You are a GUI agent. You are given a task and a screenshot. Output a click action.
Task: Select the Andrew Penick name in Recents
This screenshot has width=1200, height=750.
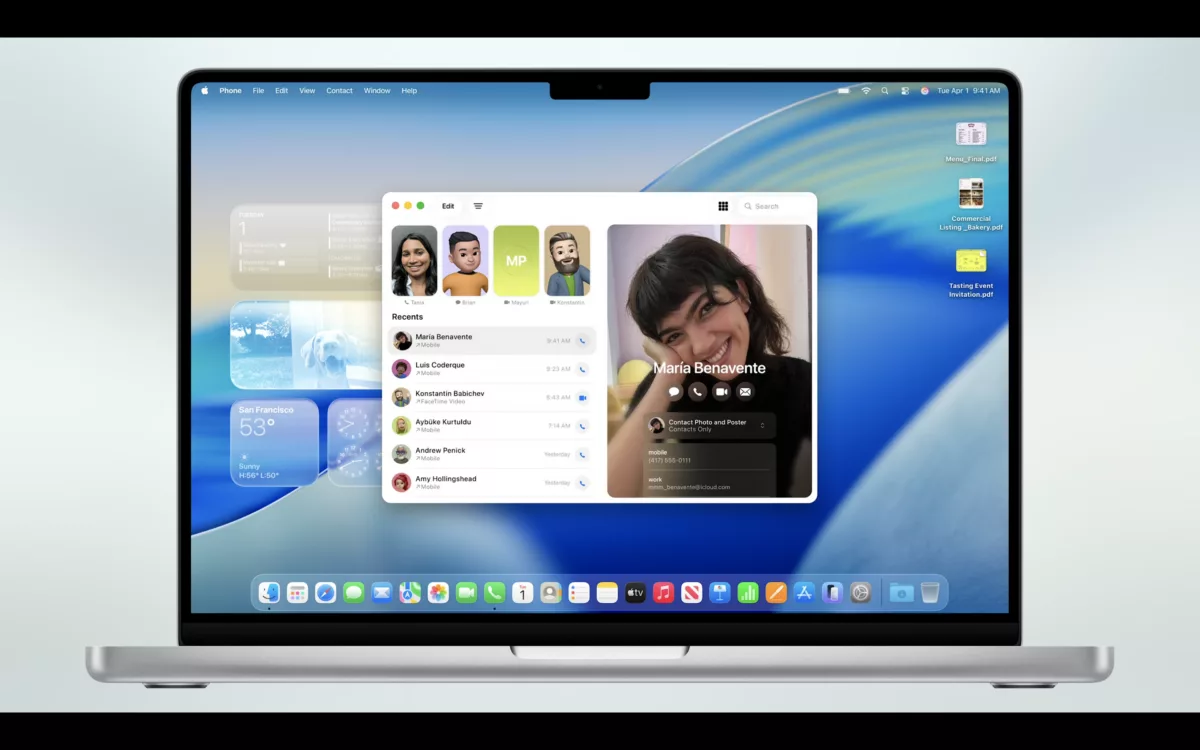click(x=441, y=450)
